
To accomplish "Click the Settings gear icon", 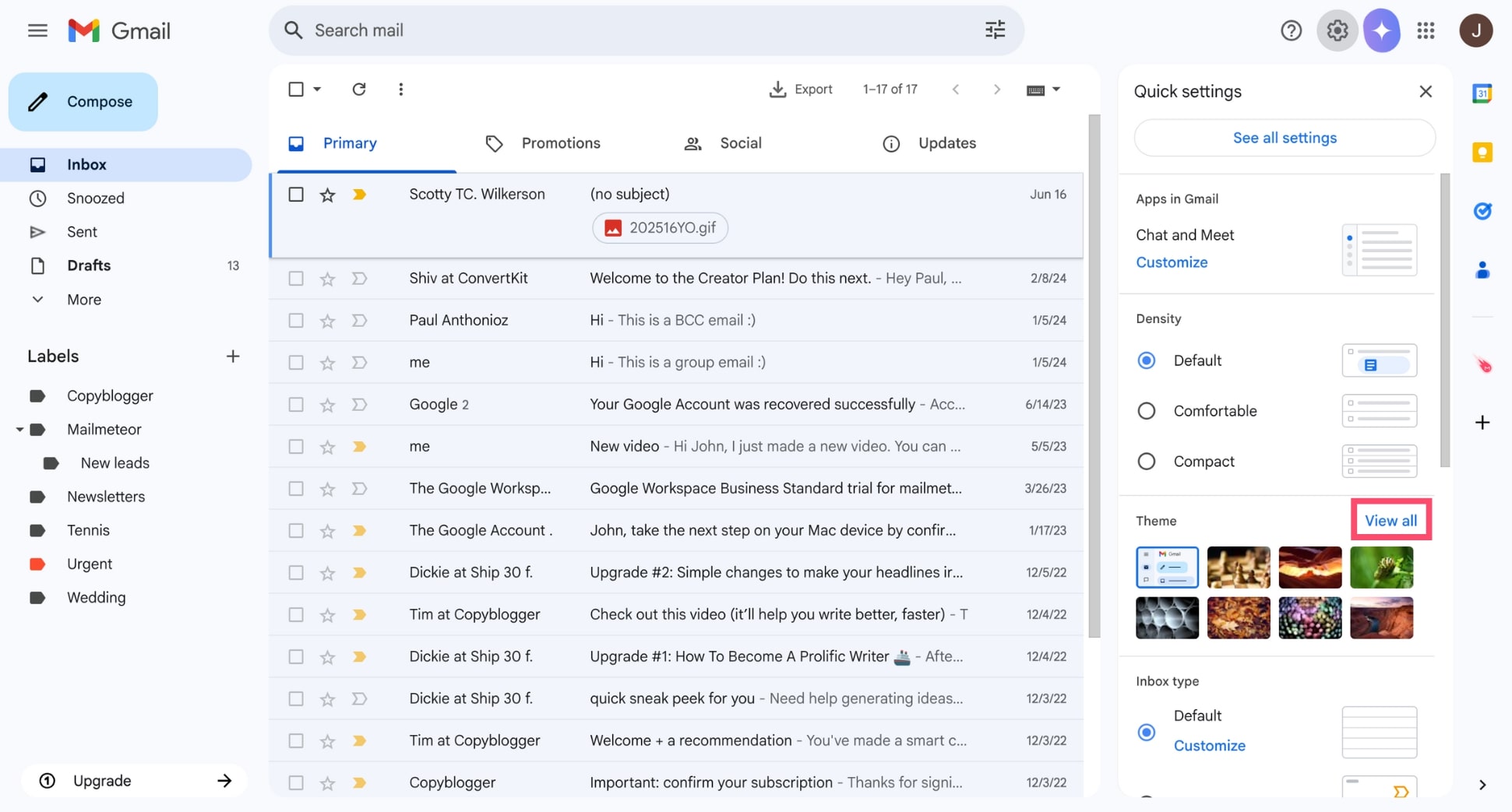I will [x=1337, y=30].
